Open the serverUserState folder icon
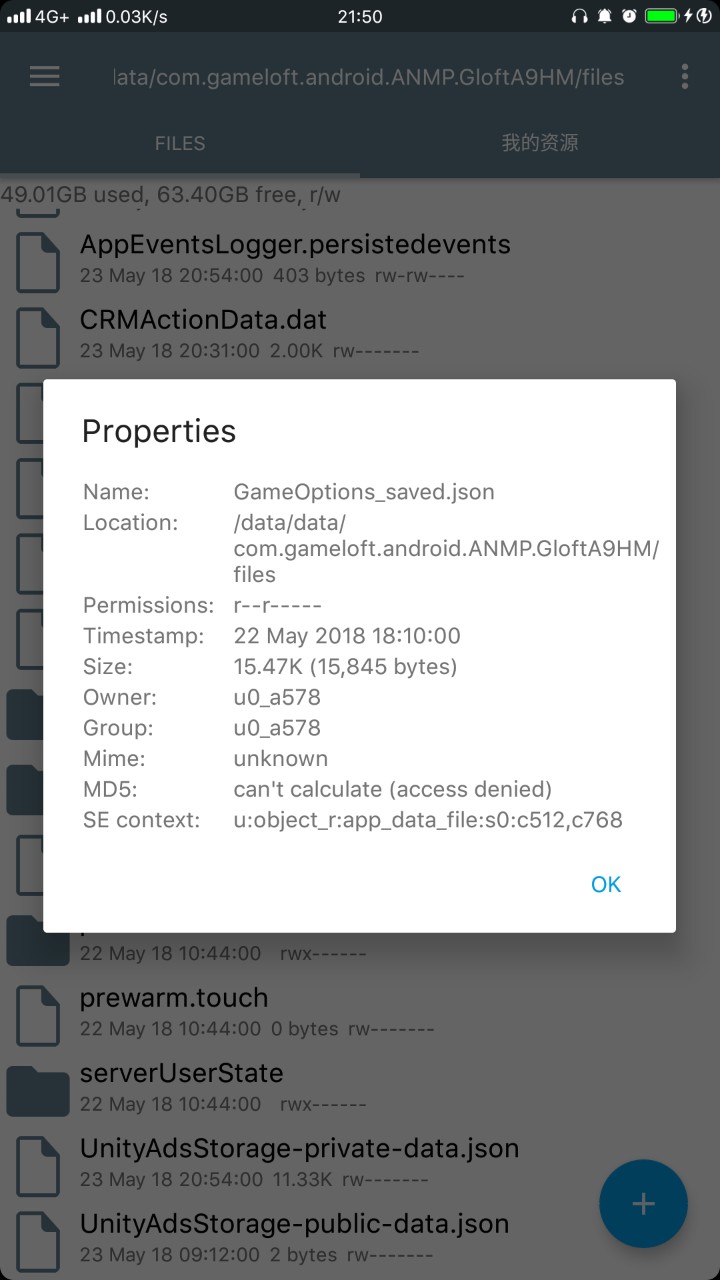The height and width of the screenshot is (1280, 720). tap(38, 1088)
